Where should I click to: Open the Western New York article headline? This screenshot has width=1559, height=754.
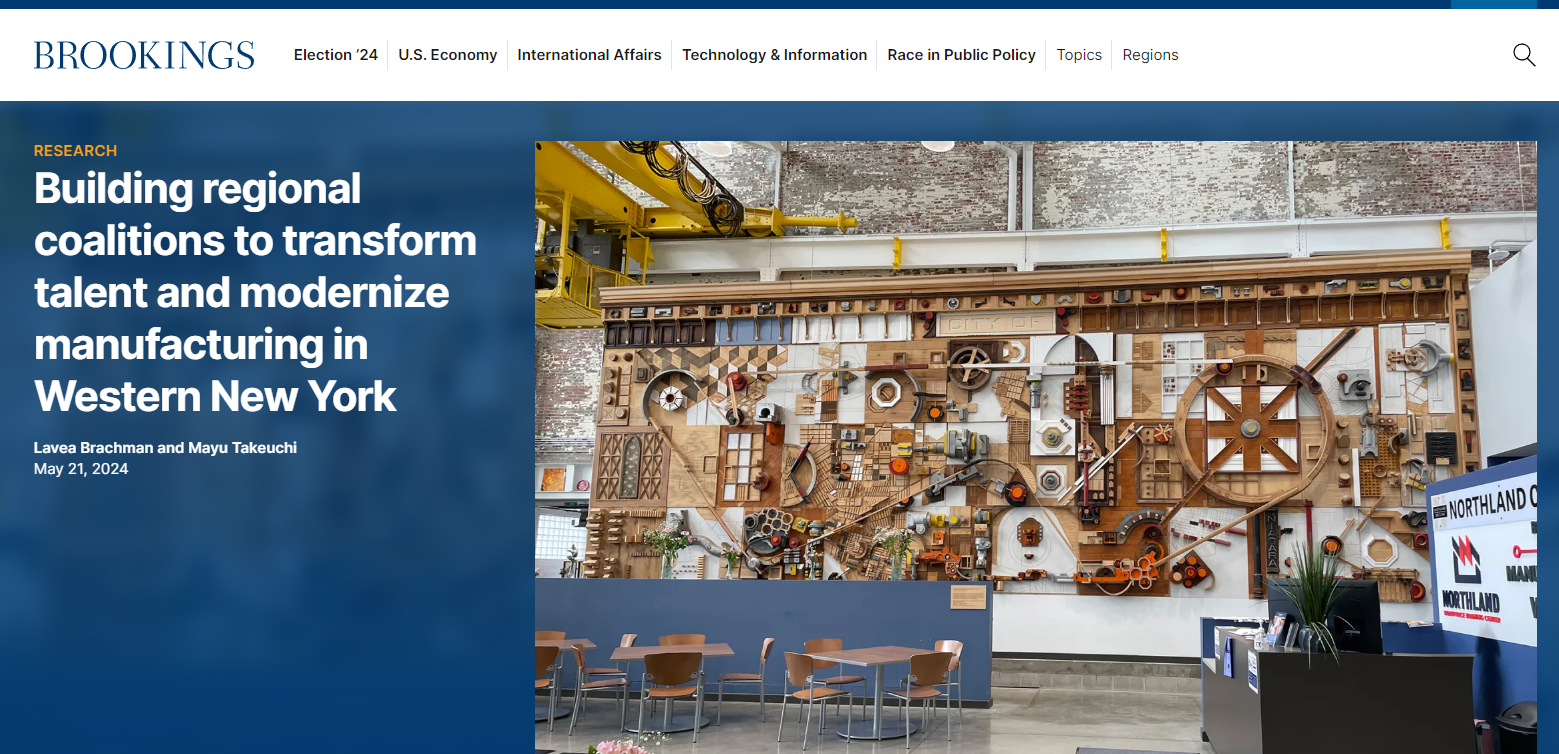click(255, 292)
